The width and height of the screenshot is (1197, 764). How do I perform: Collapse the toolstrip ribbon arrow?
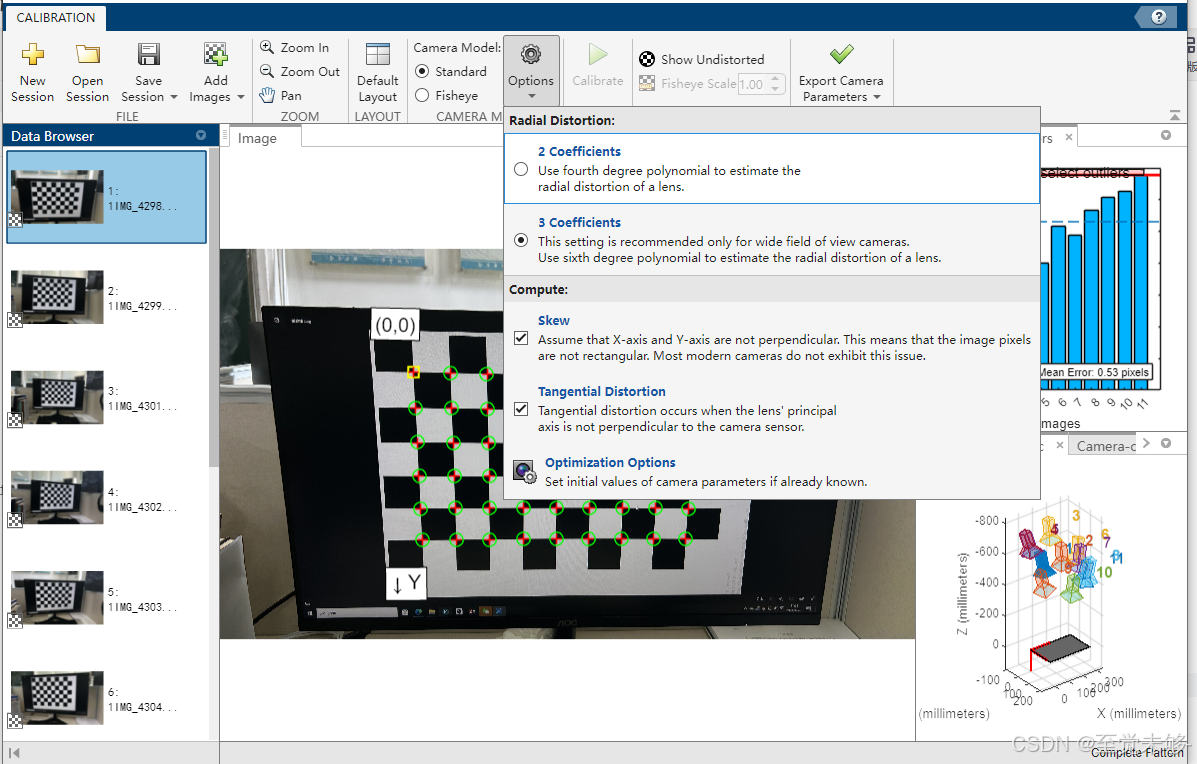click(x=1175, y=115)
